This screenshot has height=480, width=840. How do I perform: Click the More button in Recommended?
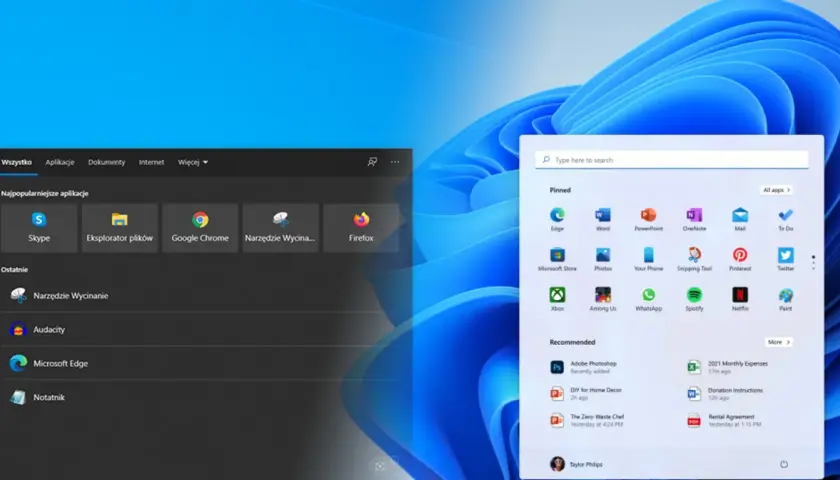[779, 342]
